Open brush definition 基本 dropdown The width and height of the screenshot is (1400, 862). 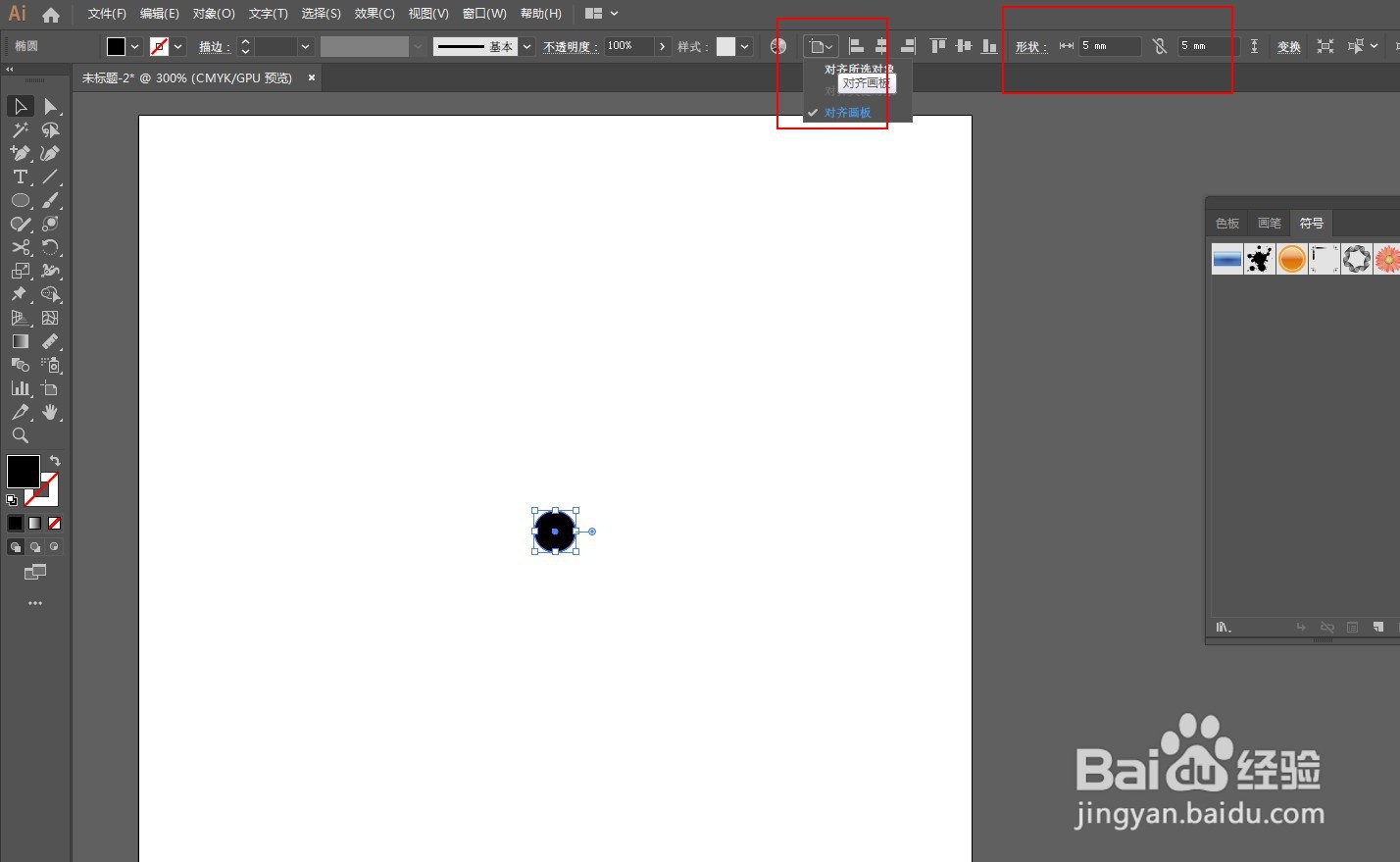coord(527,46)
